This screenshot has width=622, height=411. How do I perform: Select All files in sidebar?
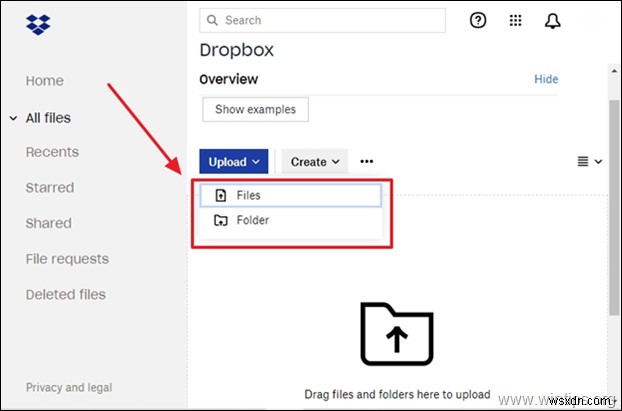tap(48, 118)
